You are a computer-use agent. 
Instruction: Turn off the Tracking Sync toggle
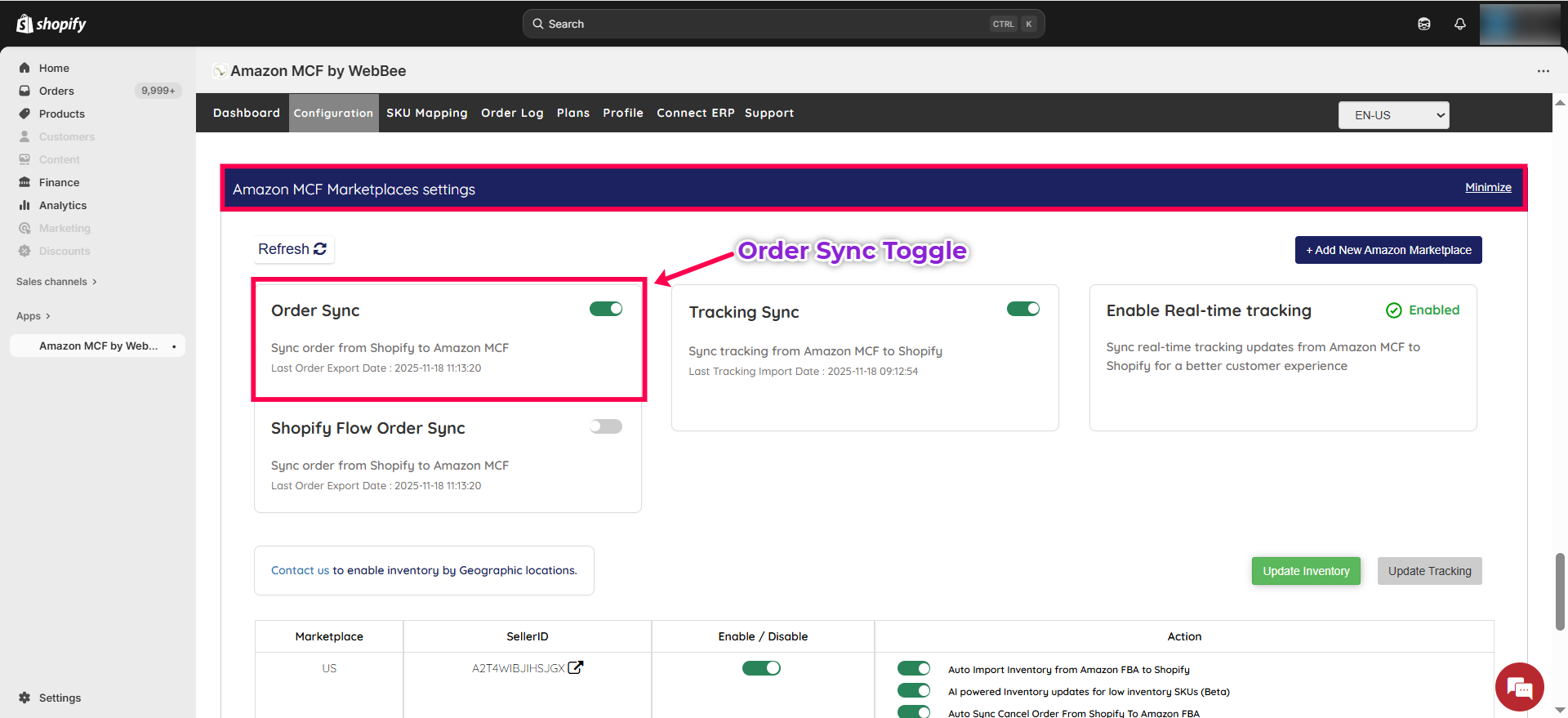pos(1022,309)
